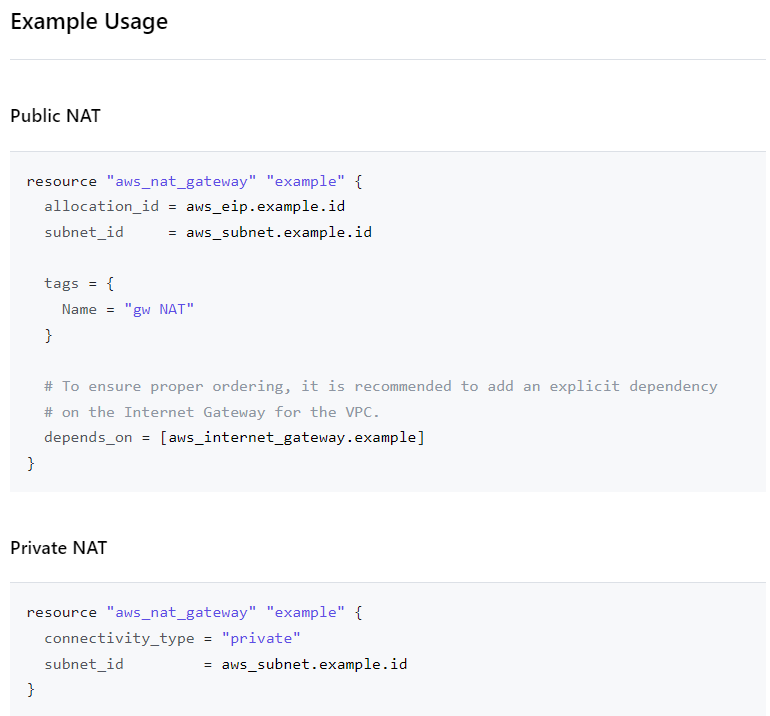Click the 'Example Usage' heading
Image resolution: width=770 pixels, height=716 pixels.
89,22
